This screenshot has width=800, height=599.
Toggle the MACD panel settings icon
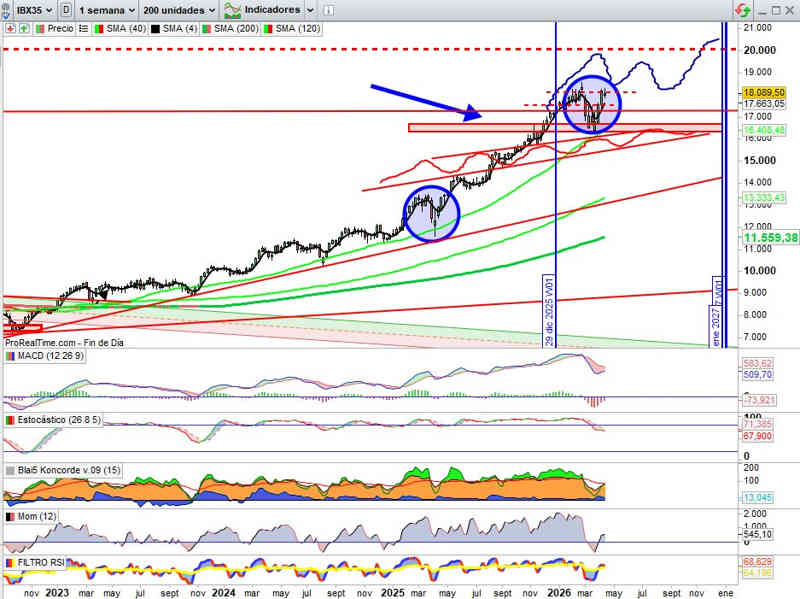[x=10, y=356]
